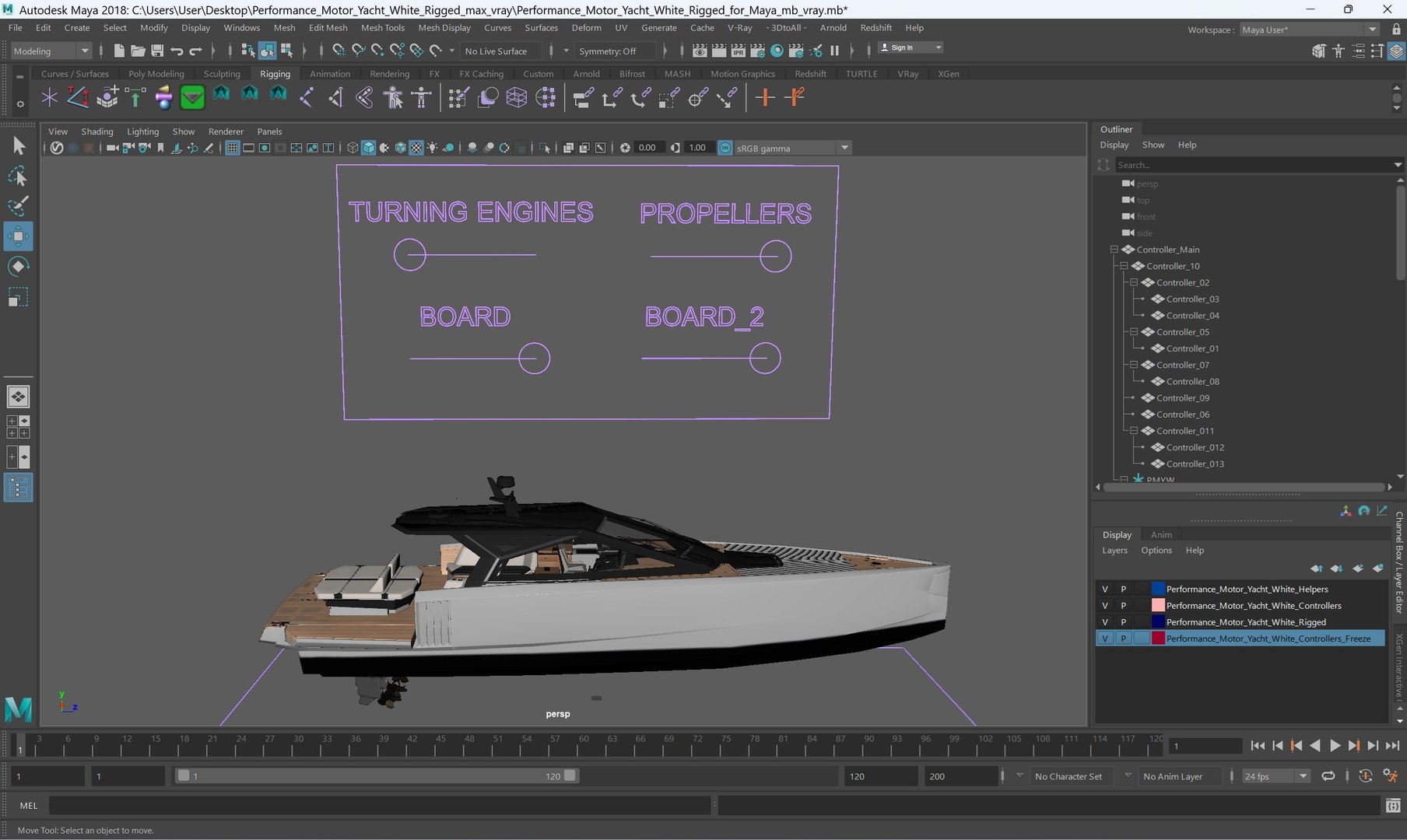Toggle the viewport grid display

[x=232, y=148]
